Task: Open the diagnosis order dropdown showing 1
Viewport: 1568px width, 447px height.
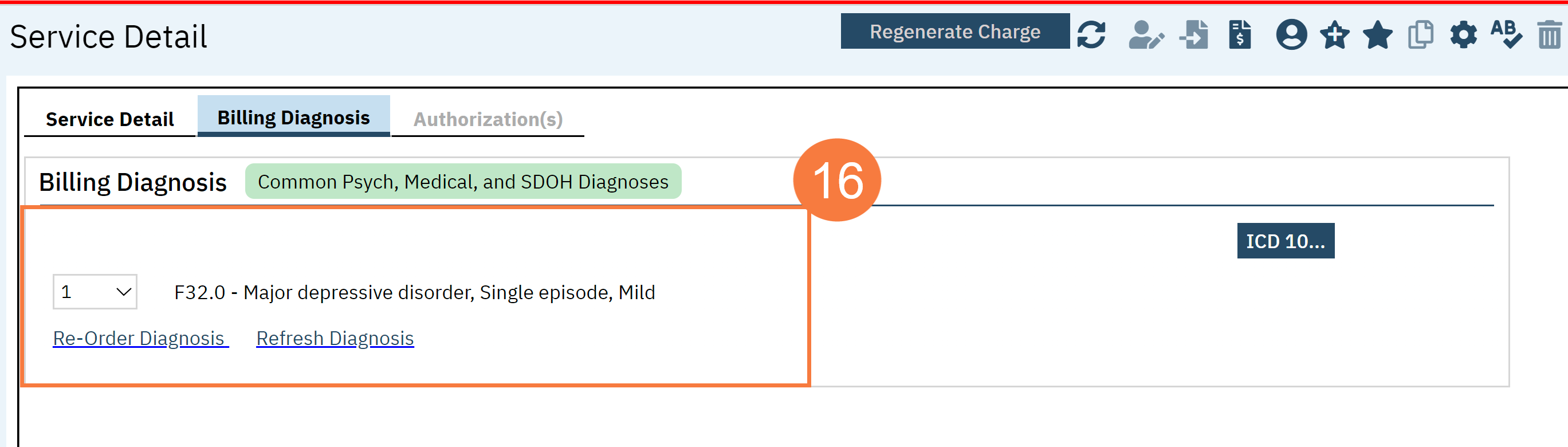Action: coord(95,292)
